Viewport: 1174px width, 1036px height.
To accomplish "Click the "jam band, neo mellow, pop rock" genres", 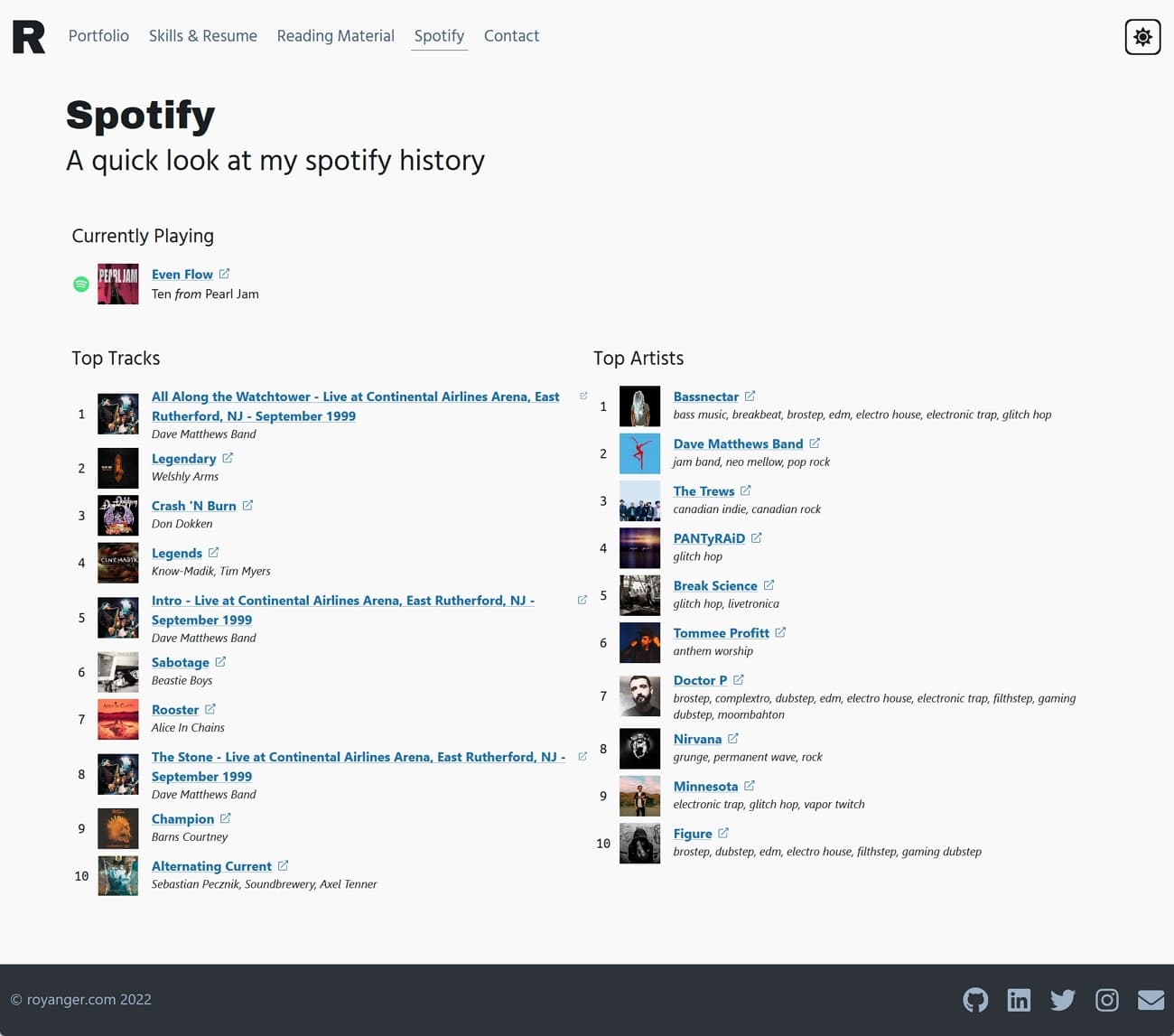I will pyautogui.click(x=751, y=462).
